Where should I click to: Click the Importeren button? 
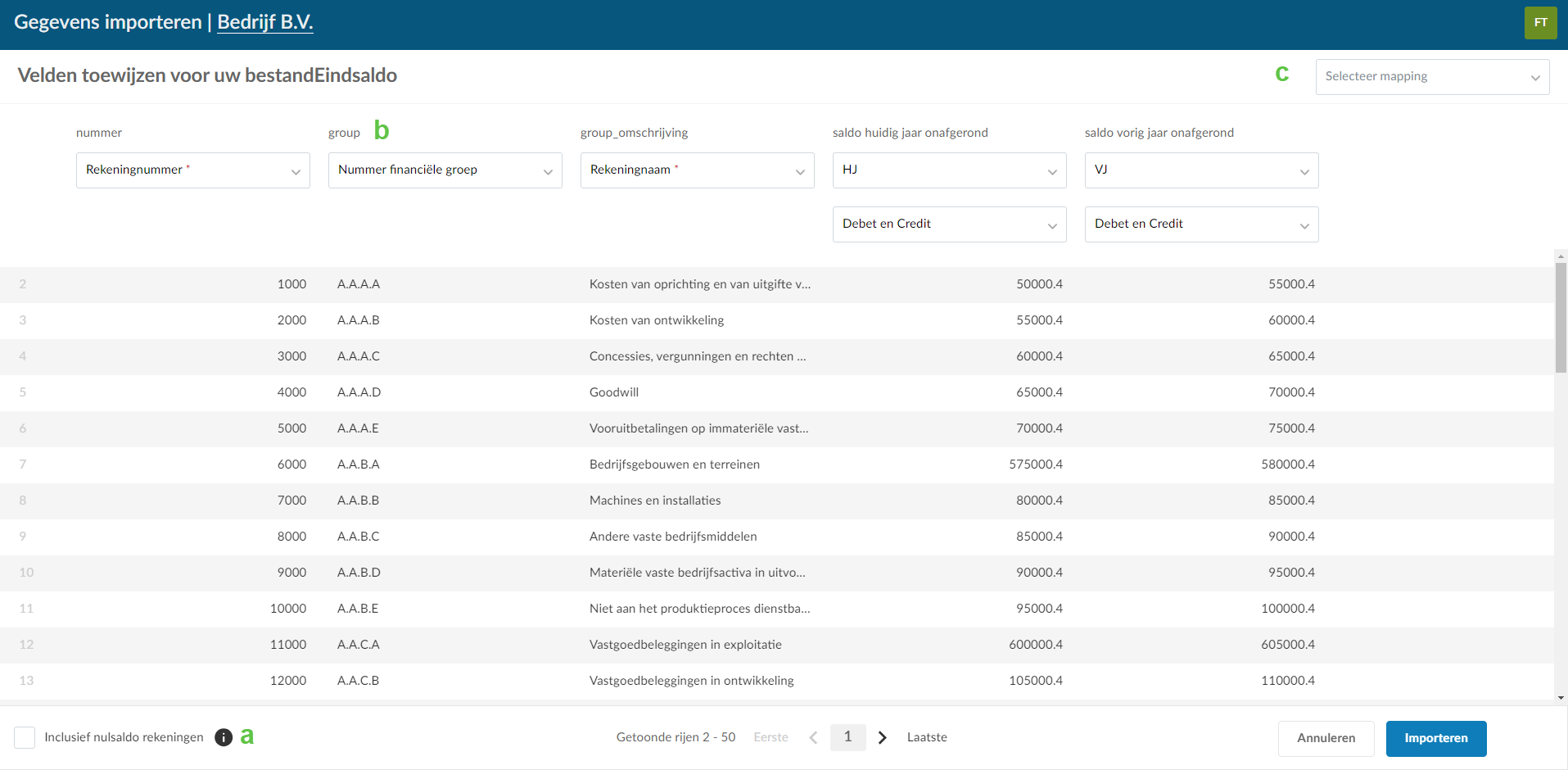click(1436, 738)
